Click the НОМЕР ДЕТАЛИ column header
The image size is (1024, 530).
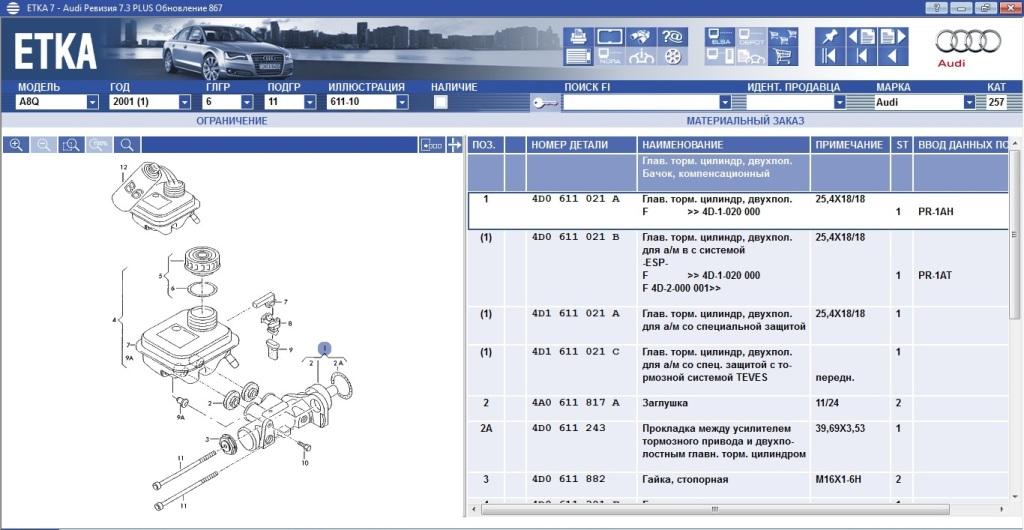[580, 145]
